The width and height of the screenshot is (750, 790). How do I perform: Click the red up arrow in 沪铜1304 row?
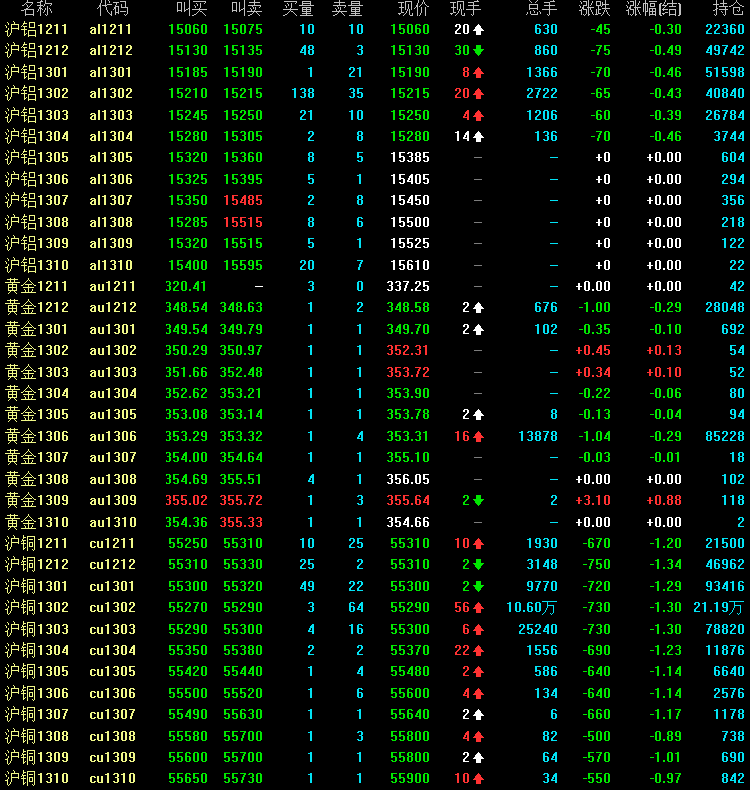coord(478,650)
